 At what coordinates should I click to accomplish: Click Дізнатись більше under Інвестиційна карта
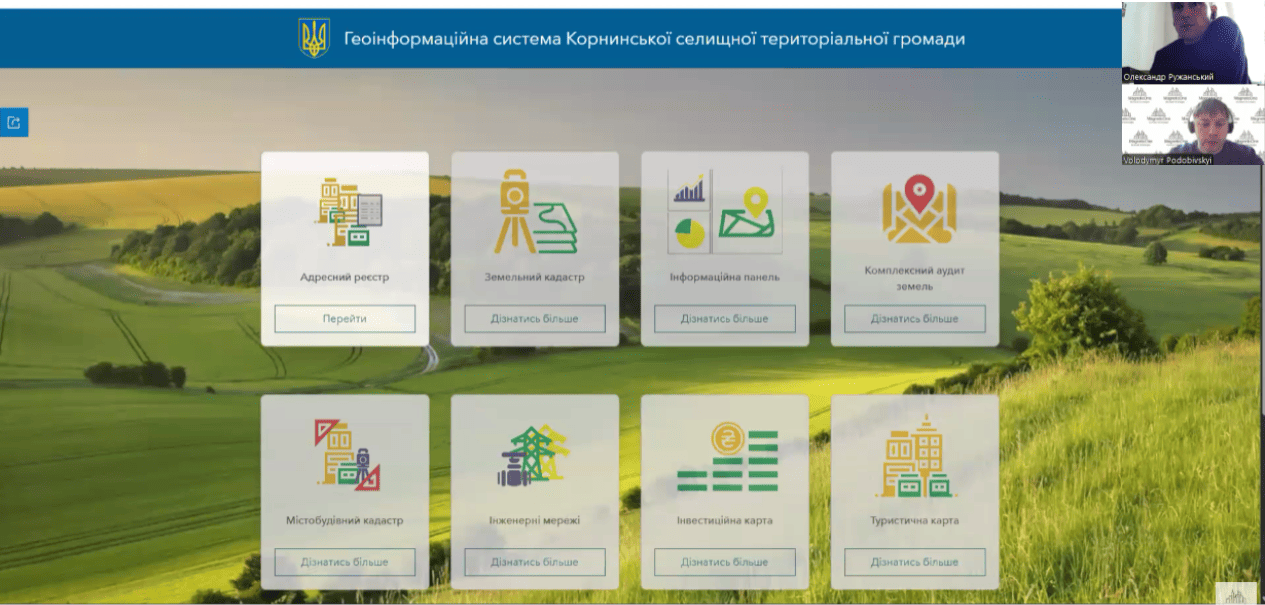pyautogui.click(x=725, y=562)
